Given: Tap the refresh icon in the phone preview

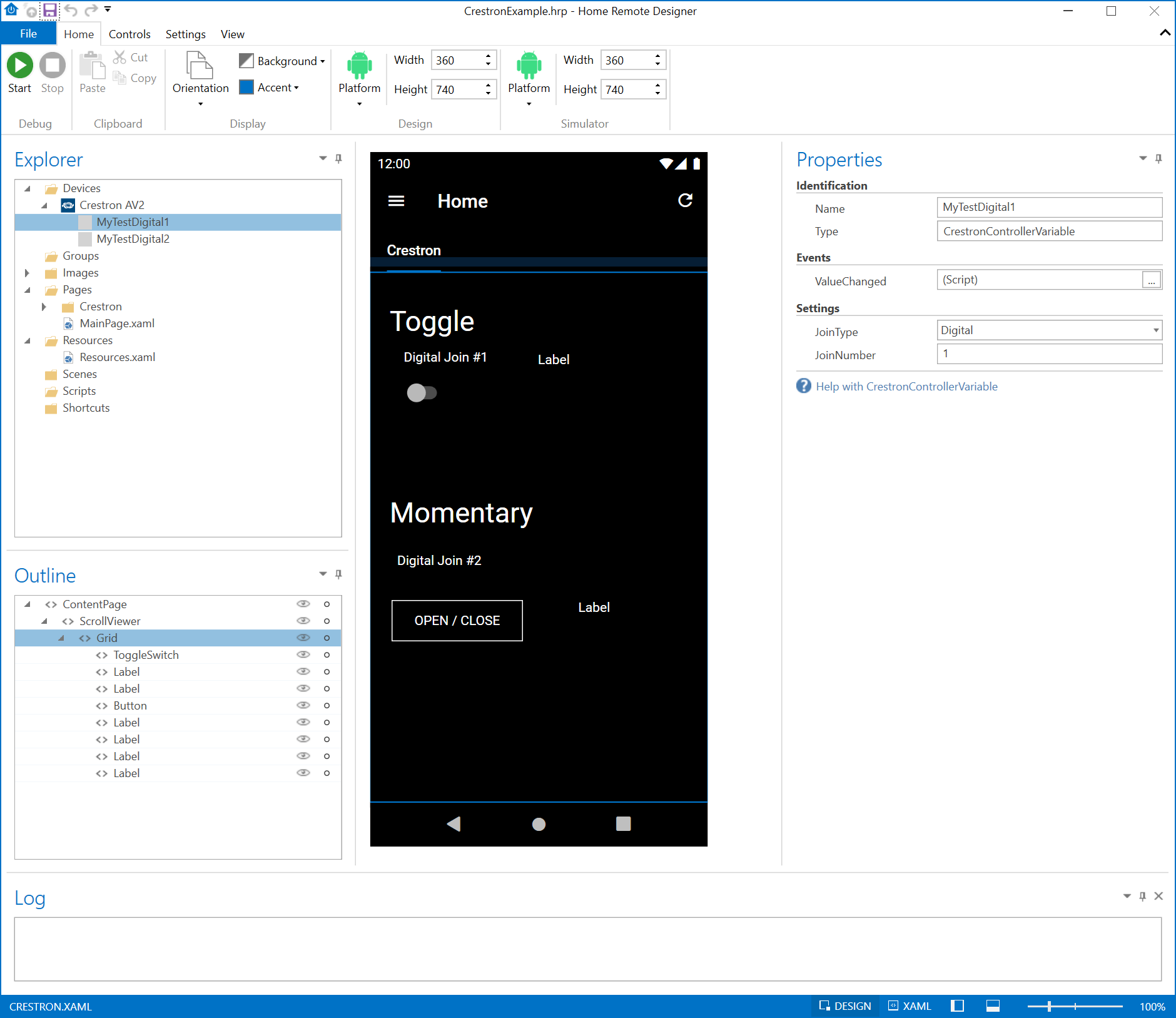Looking at the screenshot, I should coord(686,200).
